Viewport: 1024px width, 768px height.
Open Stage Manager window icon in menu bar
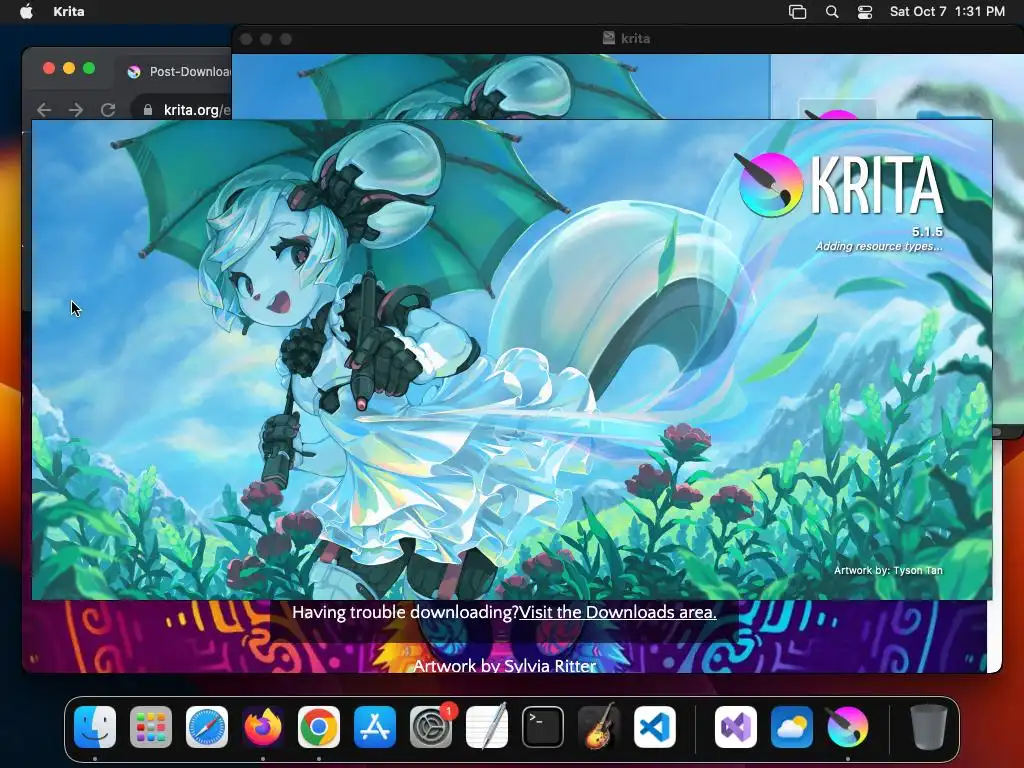click(x=797, y=12)
